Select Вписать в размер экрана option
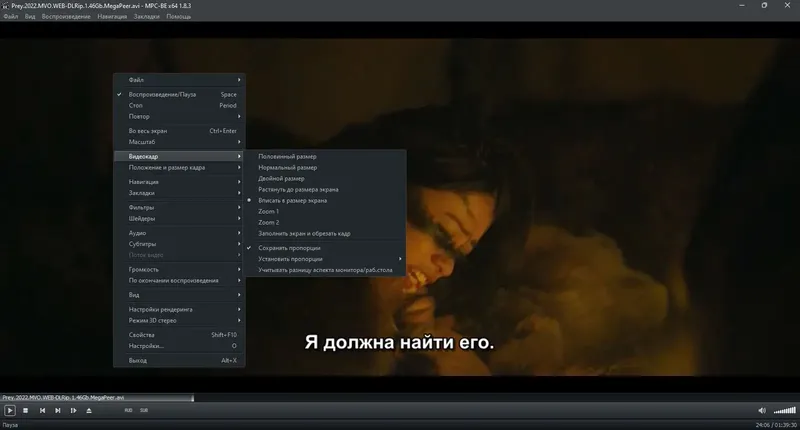Screen dimensions: 800x430 [325, 200]
